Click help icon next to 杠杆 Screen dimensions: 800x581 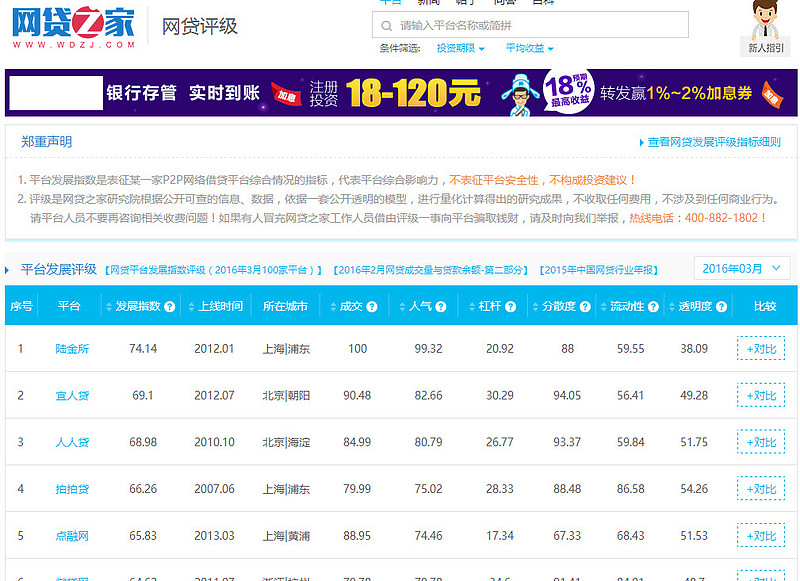tap(510, 307)
